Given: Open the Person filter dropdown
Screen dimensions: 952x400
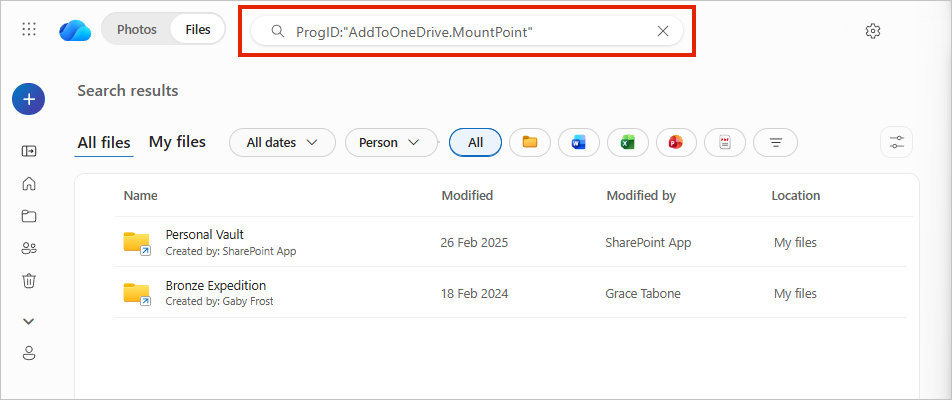Looking at the screenshot, I should [x=391, y=143].
